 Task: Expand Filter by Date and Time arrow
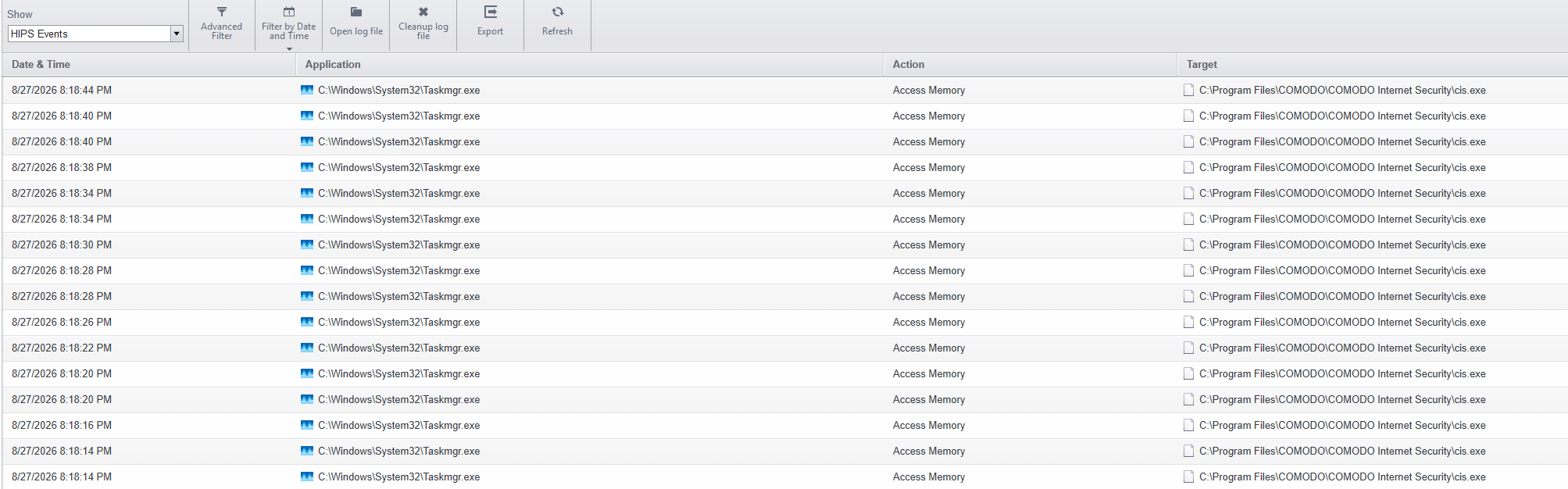coord(289,49)
